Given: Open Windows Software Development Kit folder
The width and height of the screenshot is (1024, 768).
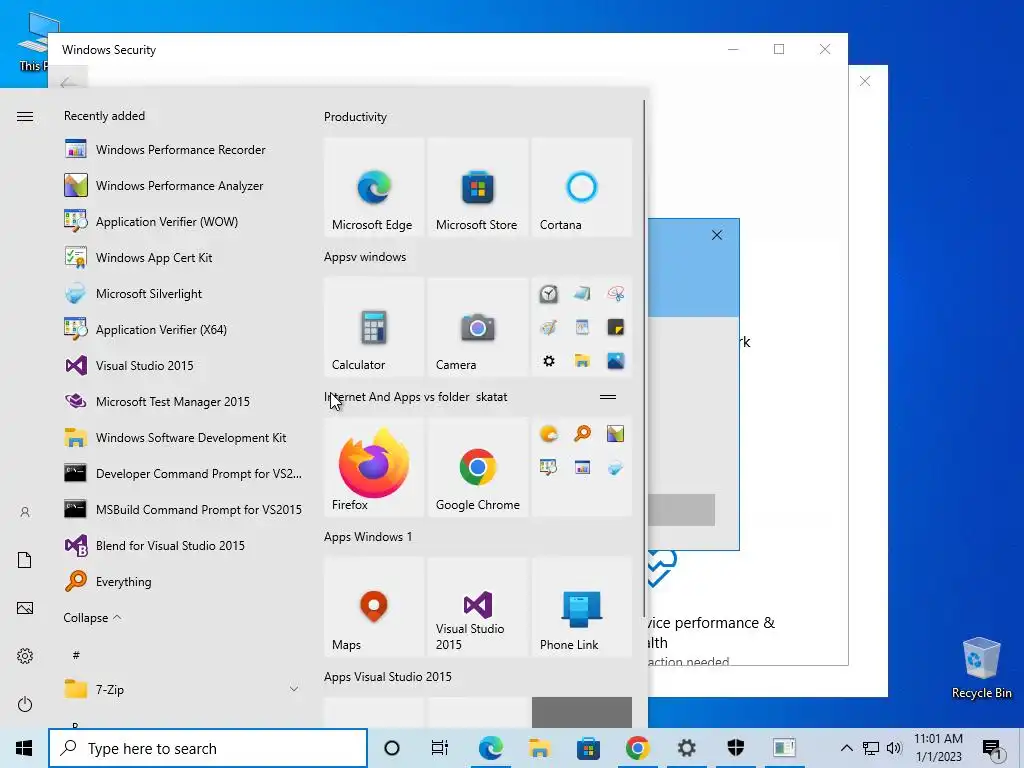Looking at the screenshot, I should [x=183, y=437].
